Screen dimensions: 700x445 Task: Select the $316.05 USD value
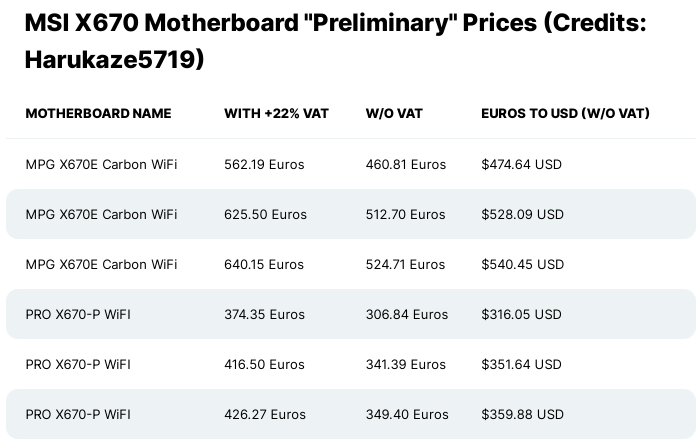click(521, 314)
